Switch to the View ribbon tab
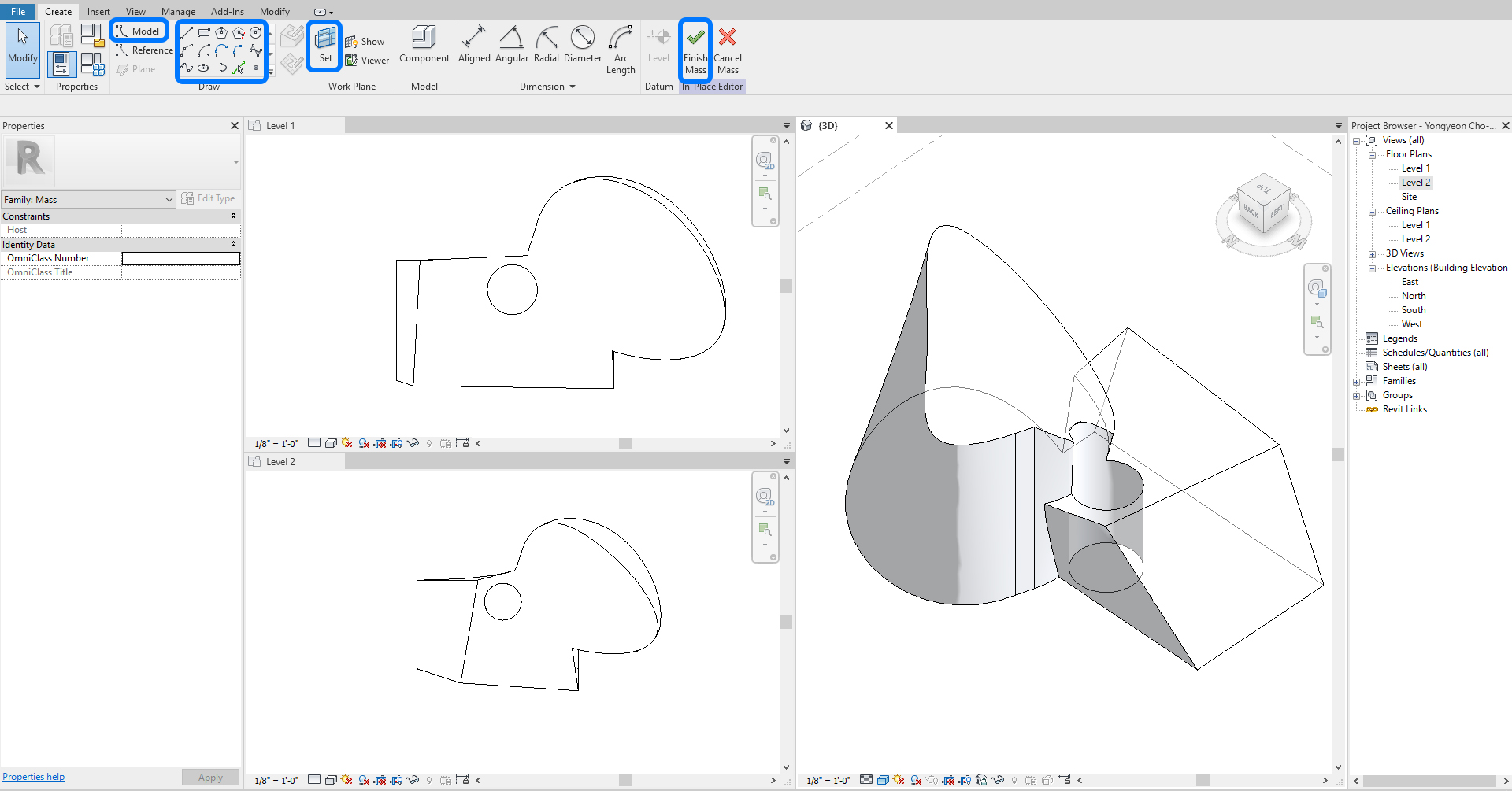Viewport: 1512px width, 791px height. (x=135, y=11)
